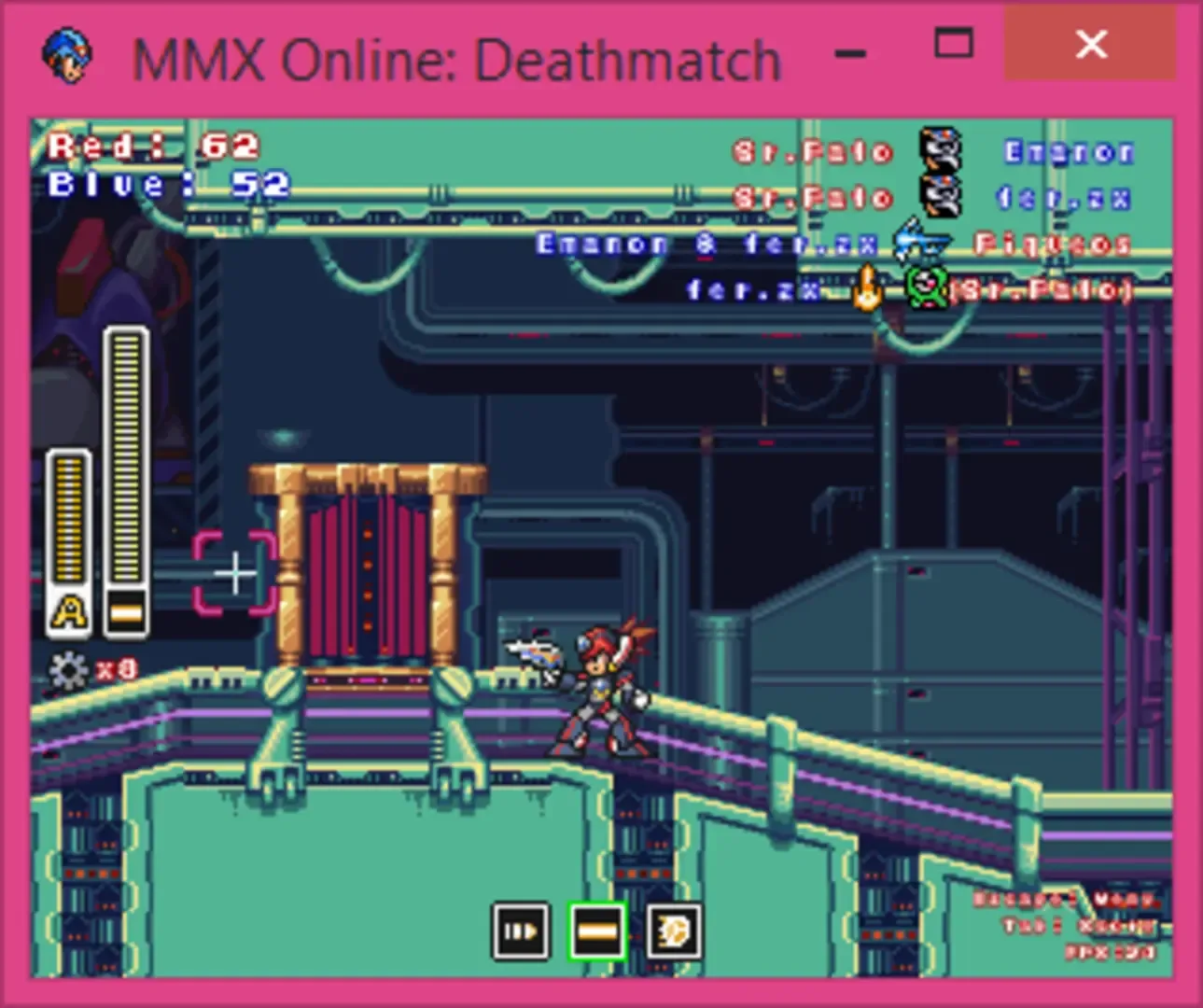Image resolution: width=1203 pixels, height=1008 pixels.
Task: Click the pink aiming crosshair reticle
Action: 234,573
